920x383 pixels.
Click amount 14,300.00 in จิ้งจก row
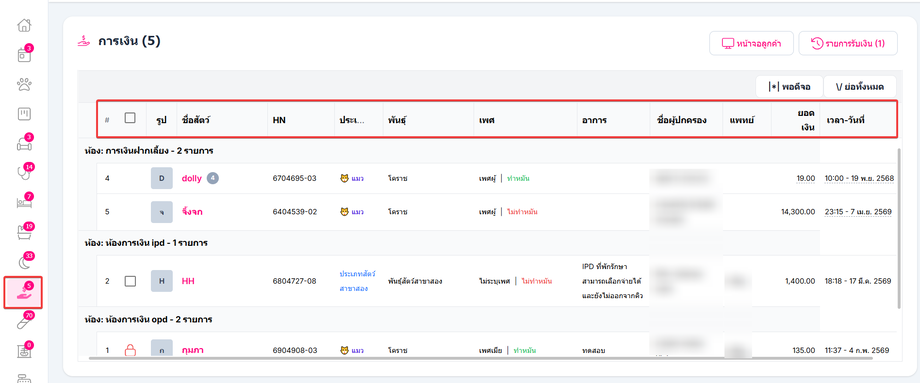click(x=798, y=212)
